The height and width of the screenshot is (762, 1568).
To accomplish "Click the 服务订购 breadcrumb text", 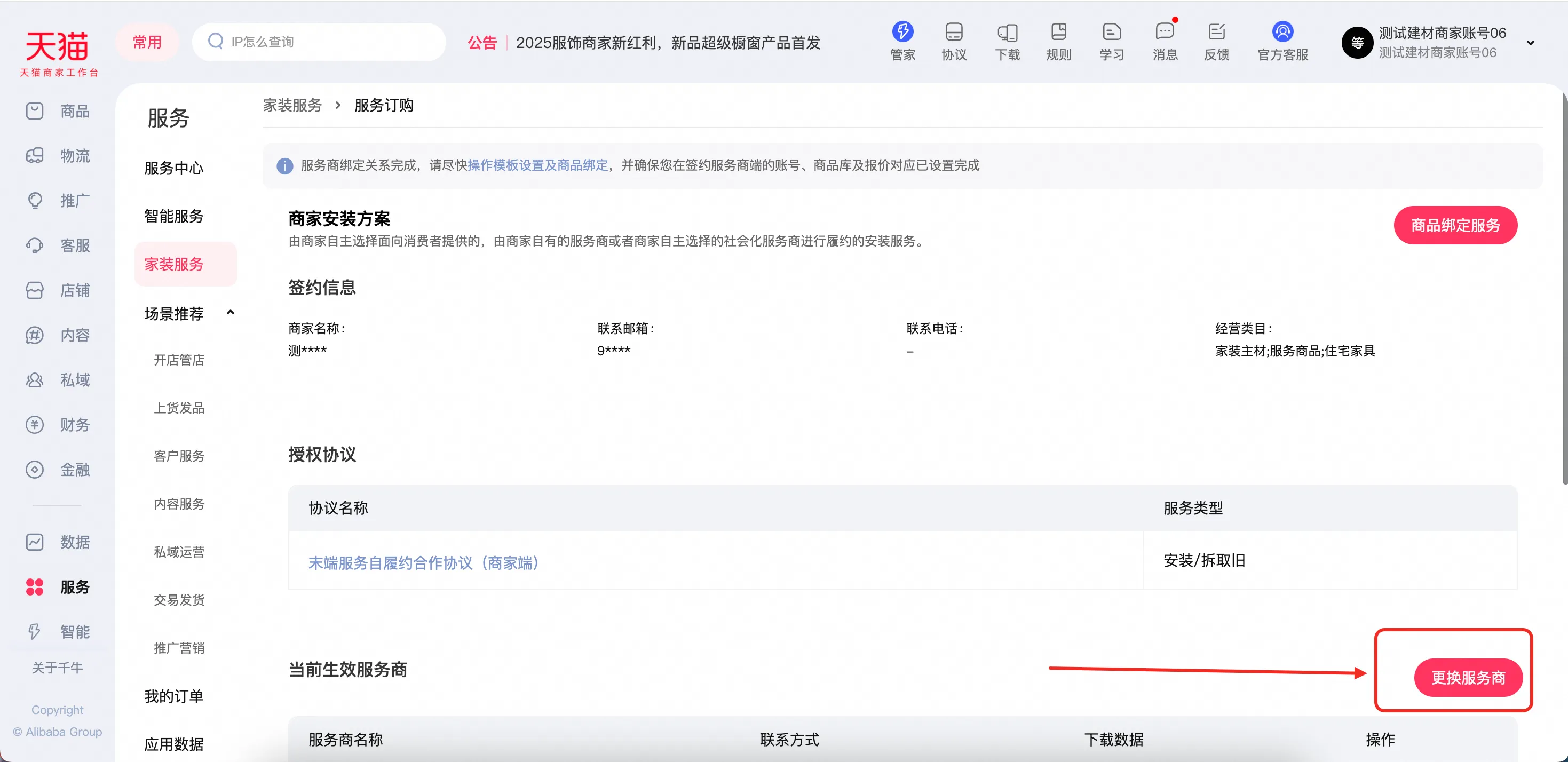I will (x=384, y=105).
